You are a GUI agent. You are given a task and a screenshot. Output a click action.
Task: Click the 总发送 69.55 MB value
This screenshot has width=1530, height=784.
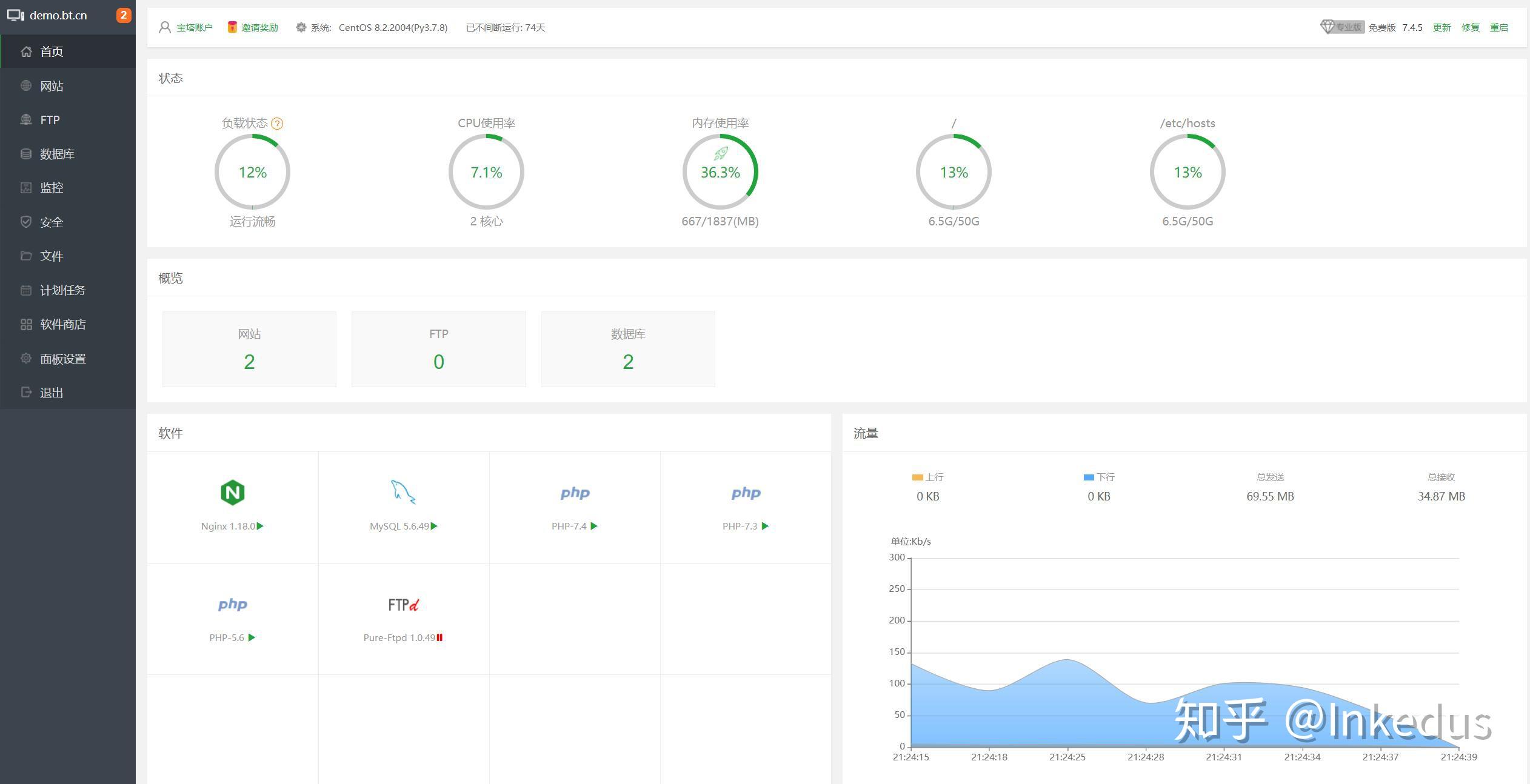pyautogui.click(x=1270, y=496)
